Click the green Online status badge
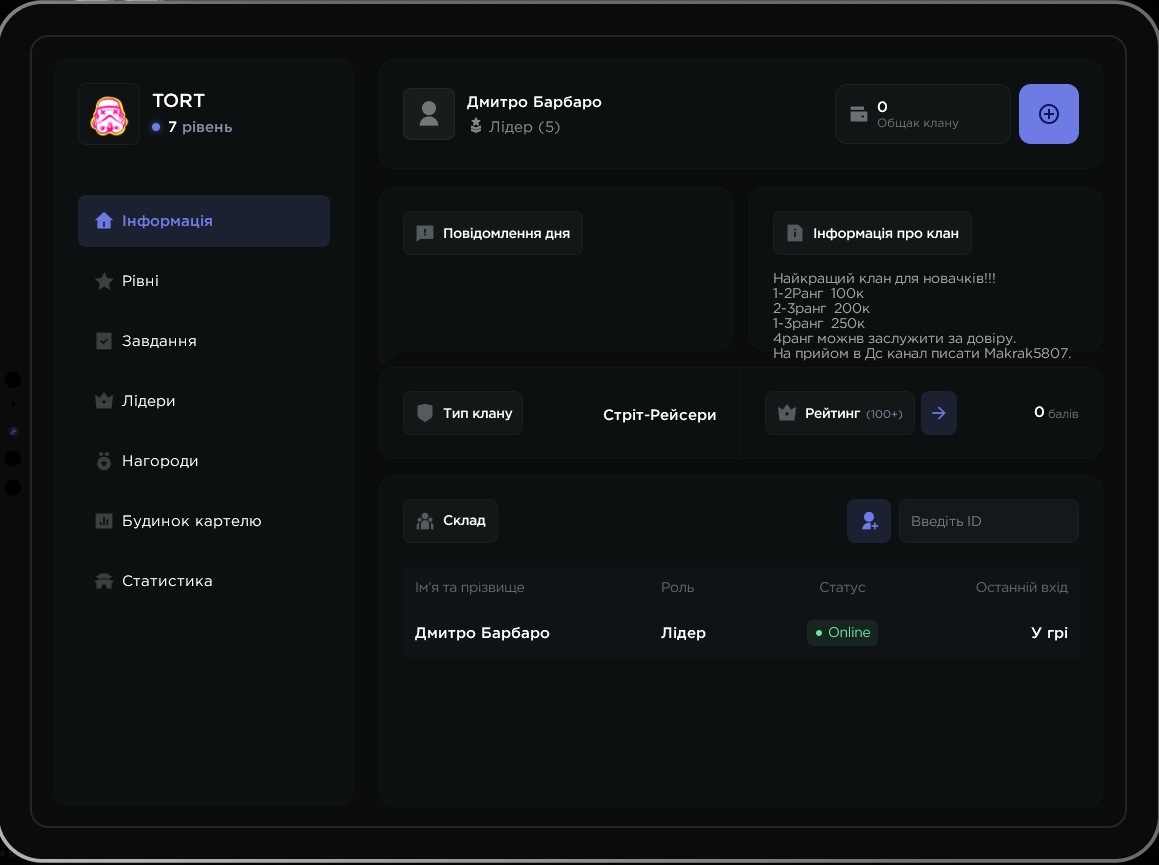Image resolution: width=1159 pixels, height=865 pixels. pos(842,633)
